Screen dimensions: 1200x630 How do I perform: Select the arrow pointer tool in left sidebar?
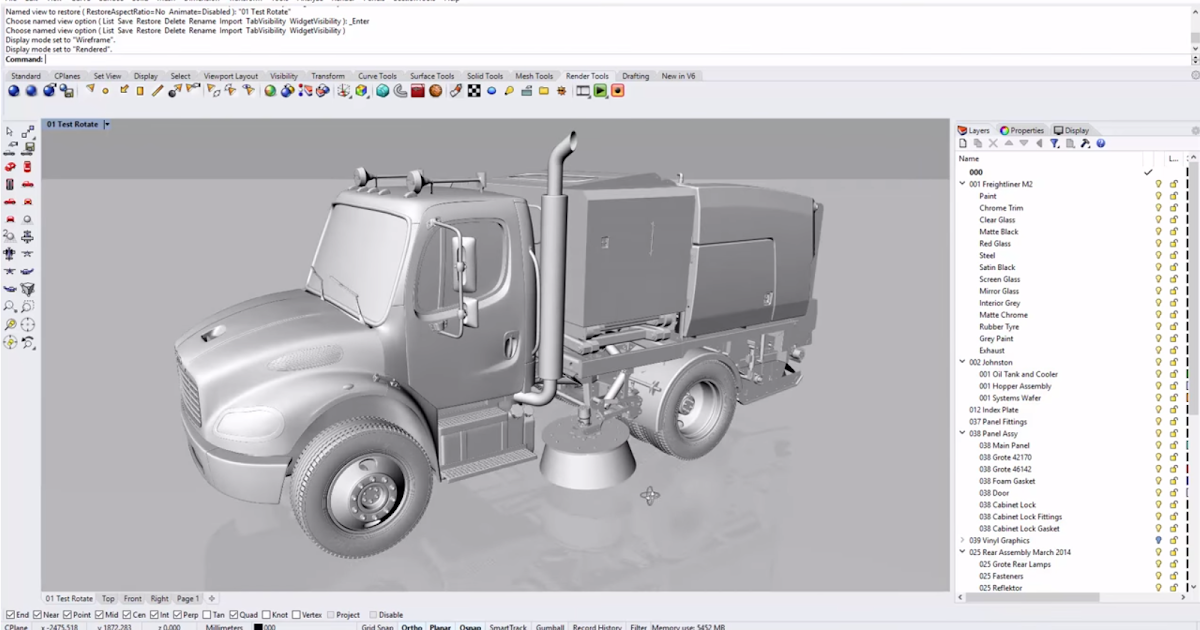[x=10, y=132]
